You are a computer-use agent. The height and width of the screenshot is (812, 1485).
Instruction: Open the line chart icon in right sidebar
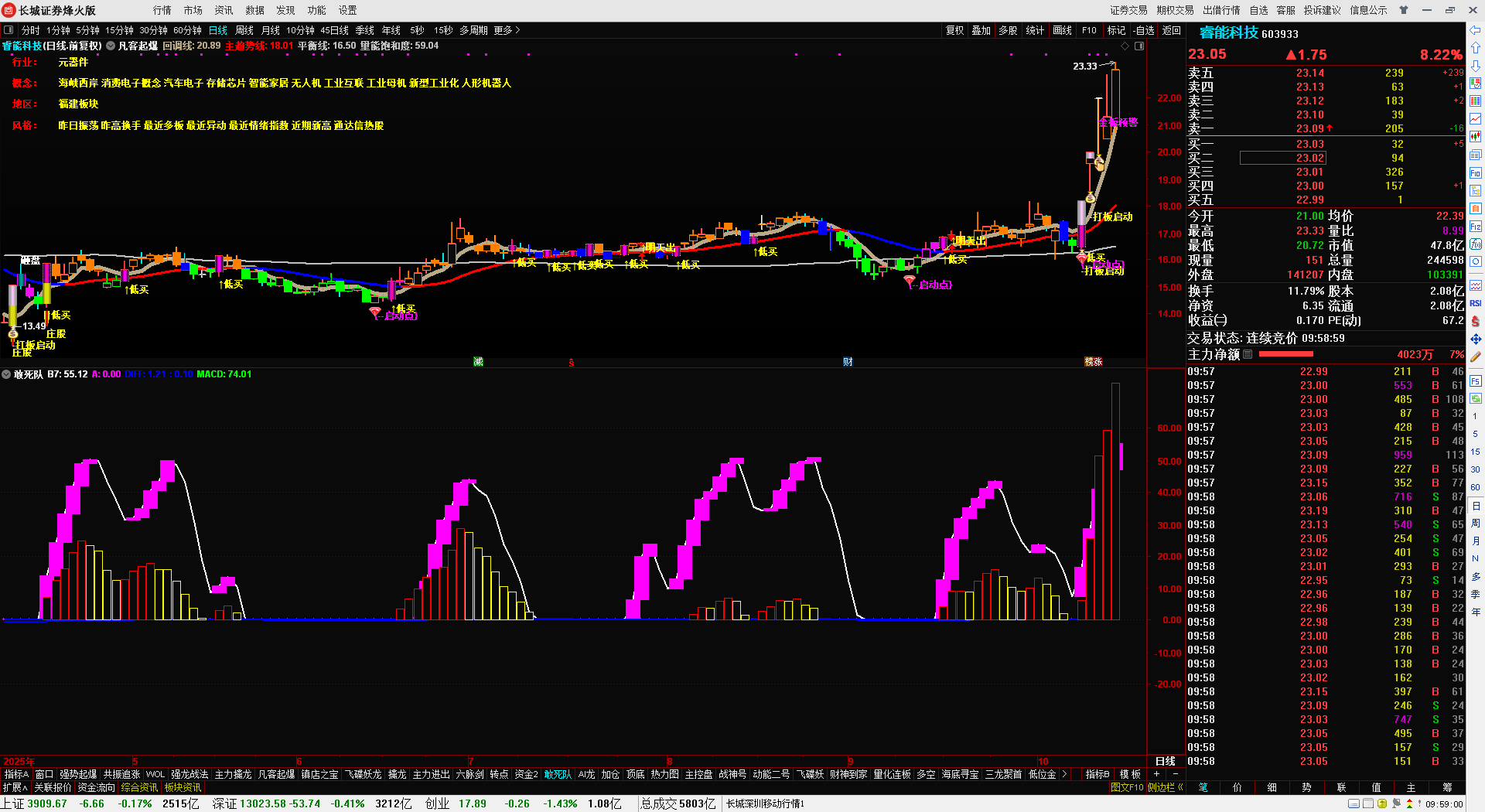[x=1476, y=119]
